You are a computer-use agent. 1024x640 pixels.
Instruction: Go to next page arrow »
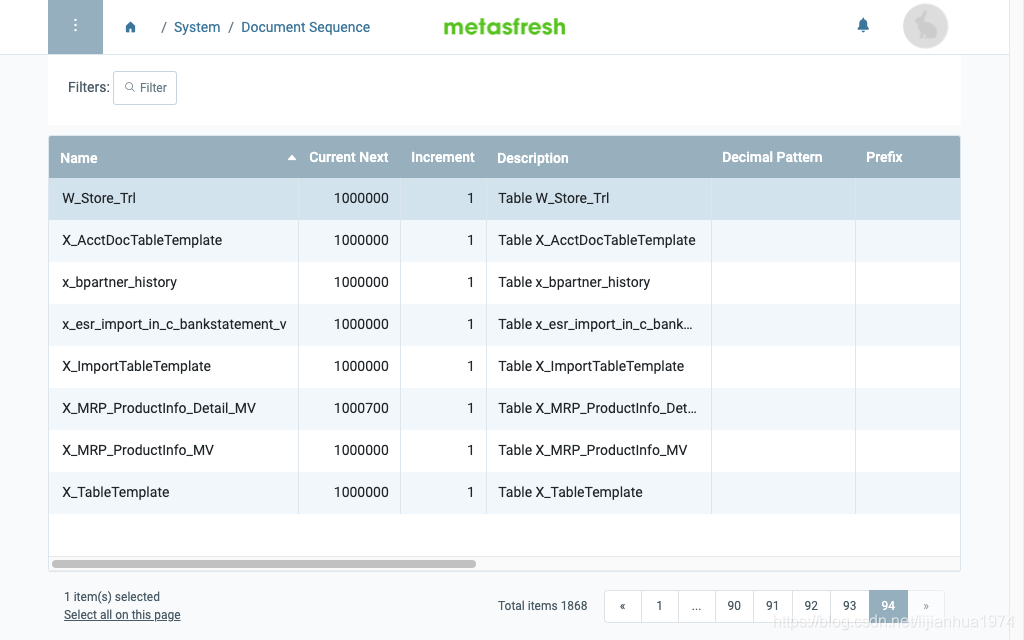tap(925, 606)
